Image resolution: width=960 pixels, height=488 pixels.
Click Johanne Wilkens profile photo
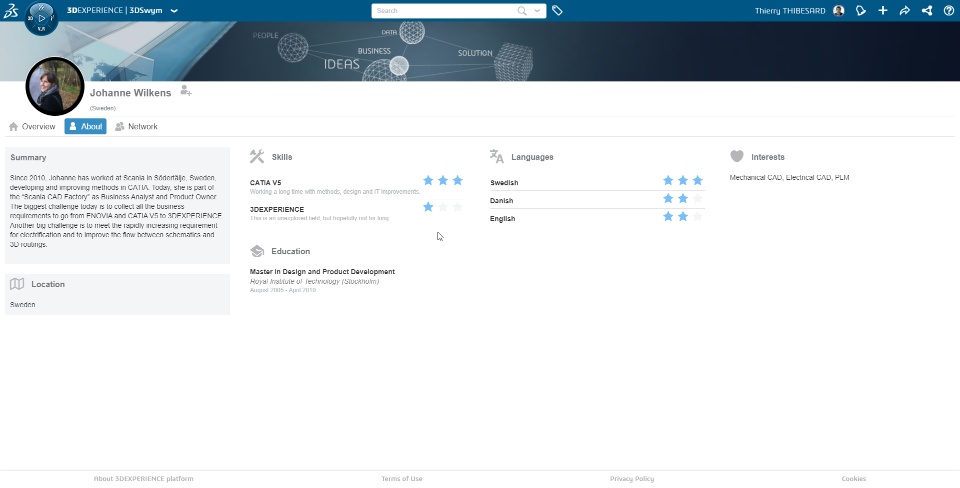tap(54, 86)
